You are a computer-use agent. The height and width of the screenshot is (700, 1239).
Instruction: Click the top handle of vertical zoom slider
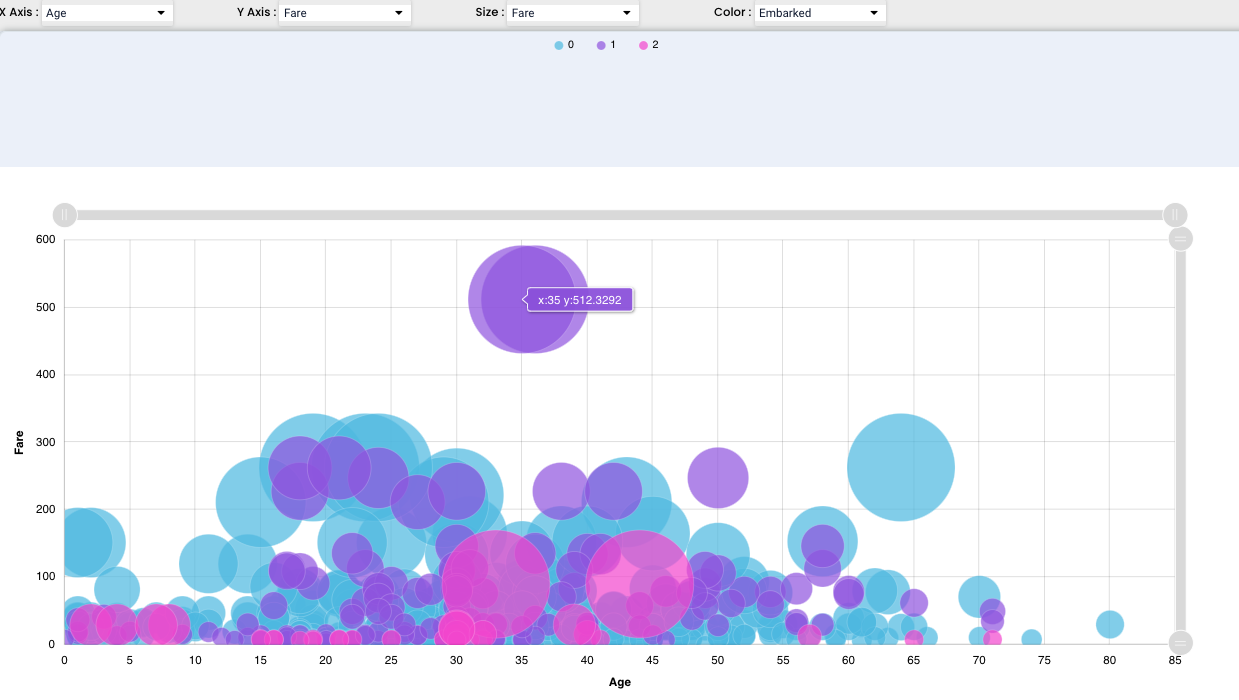point(1181,239)
